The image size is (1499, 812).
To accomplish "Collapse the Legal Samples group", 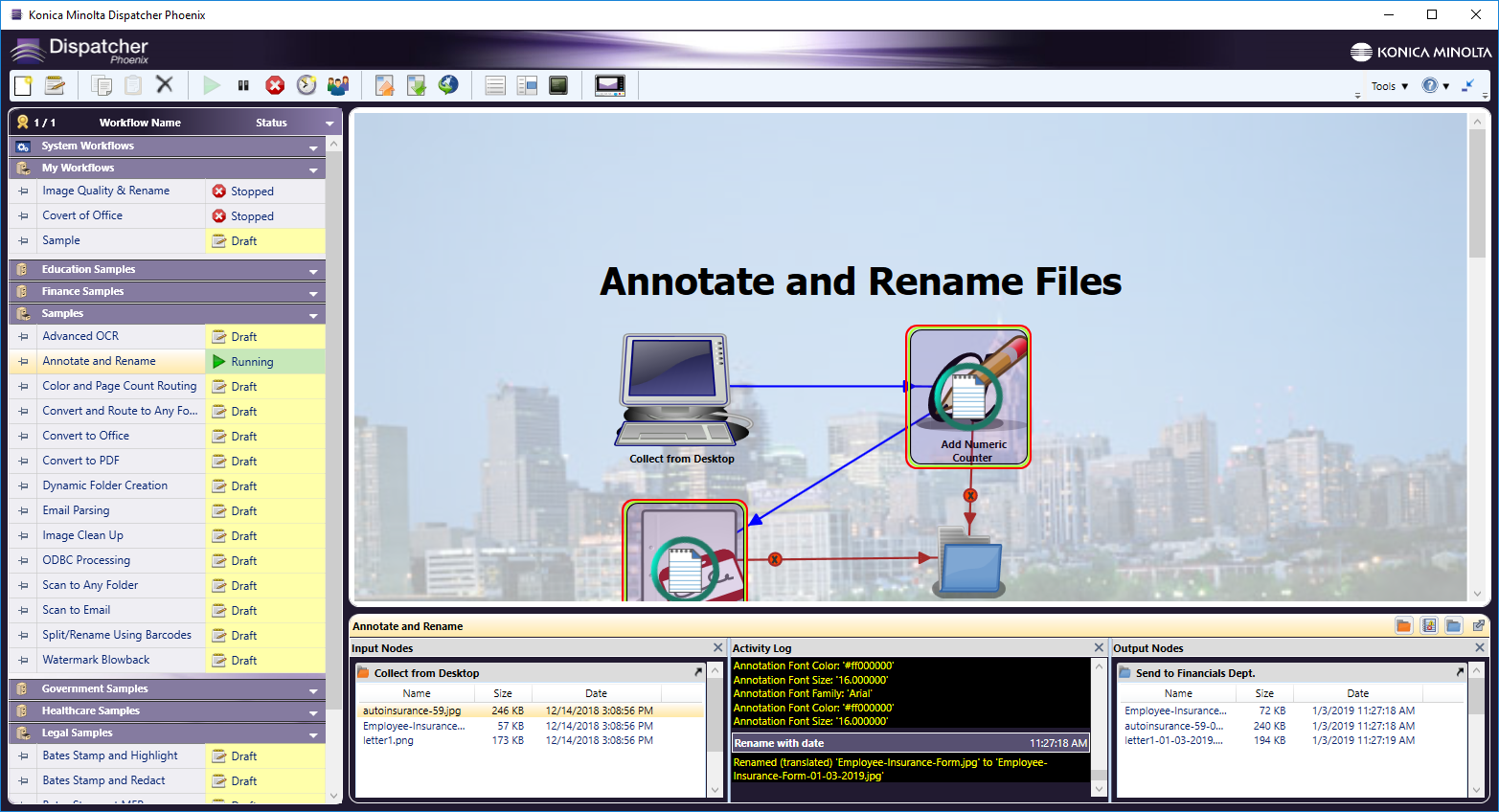I will point(313,733).
